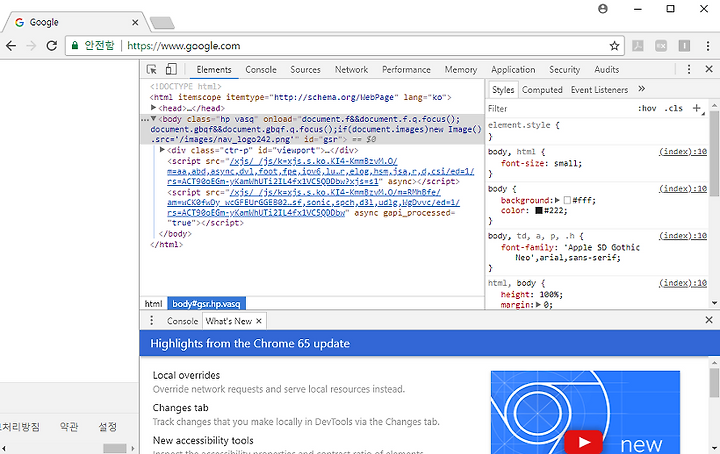Open (index):10 source link for body, html rule
This screenshot has height=454, width=720.
683,151
